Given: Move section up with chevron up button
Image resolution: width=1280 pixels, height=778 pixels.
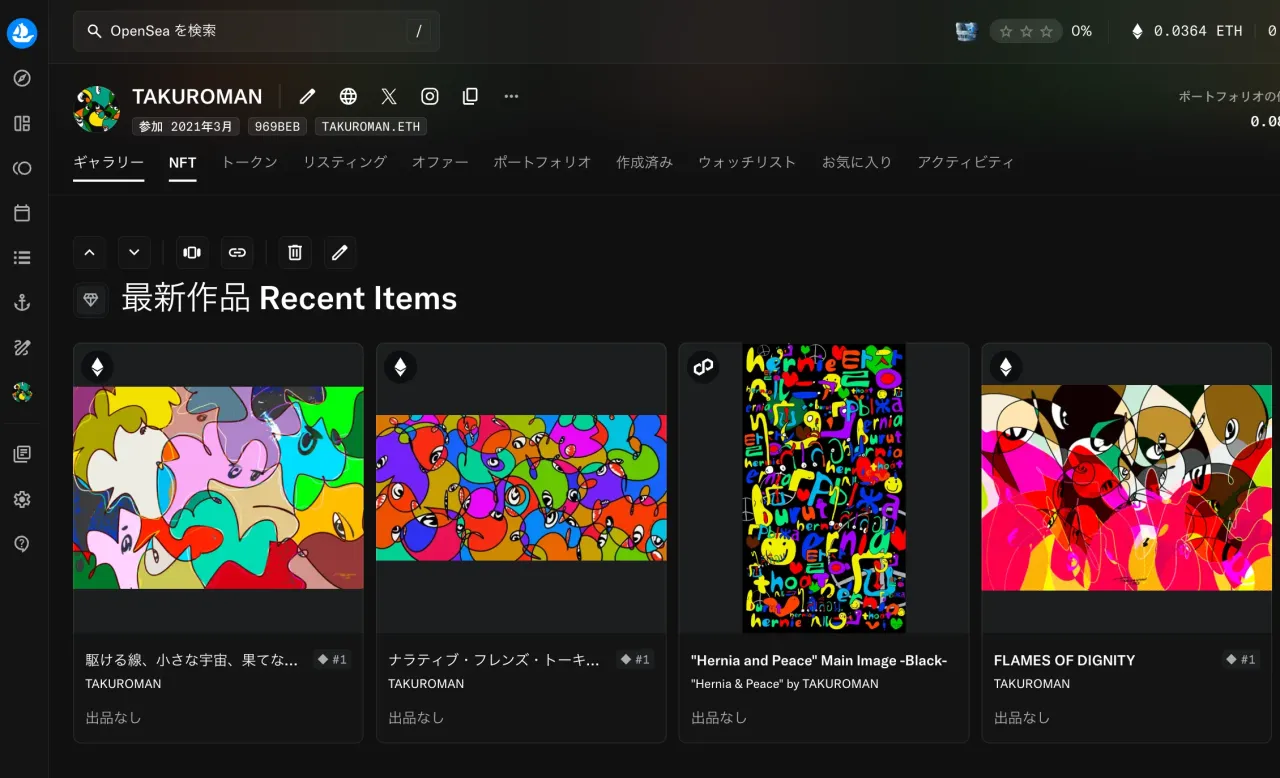Looking at the screenshot, I should [x=89, y=253].
